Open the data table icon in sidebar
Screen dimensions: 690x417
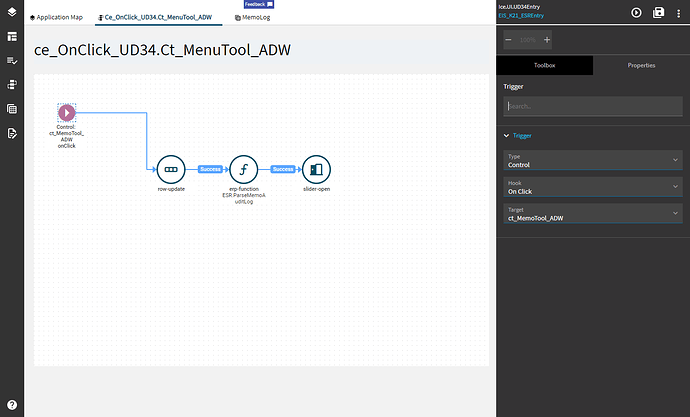(x=12, y=109)
